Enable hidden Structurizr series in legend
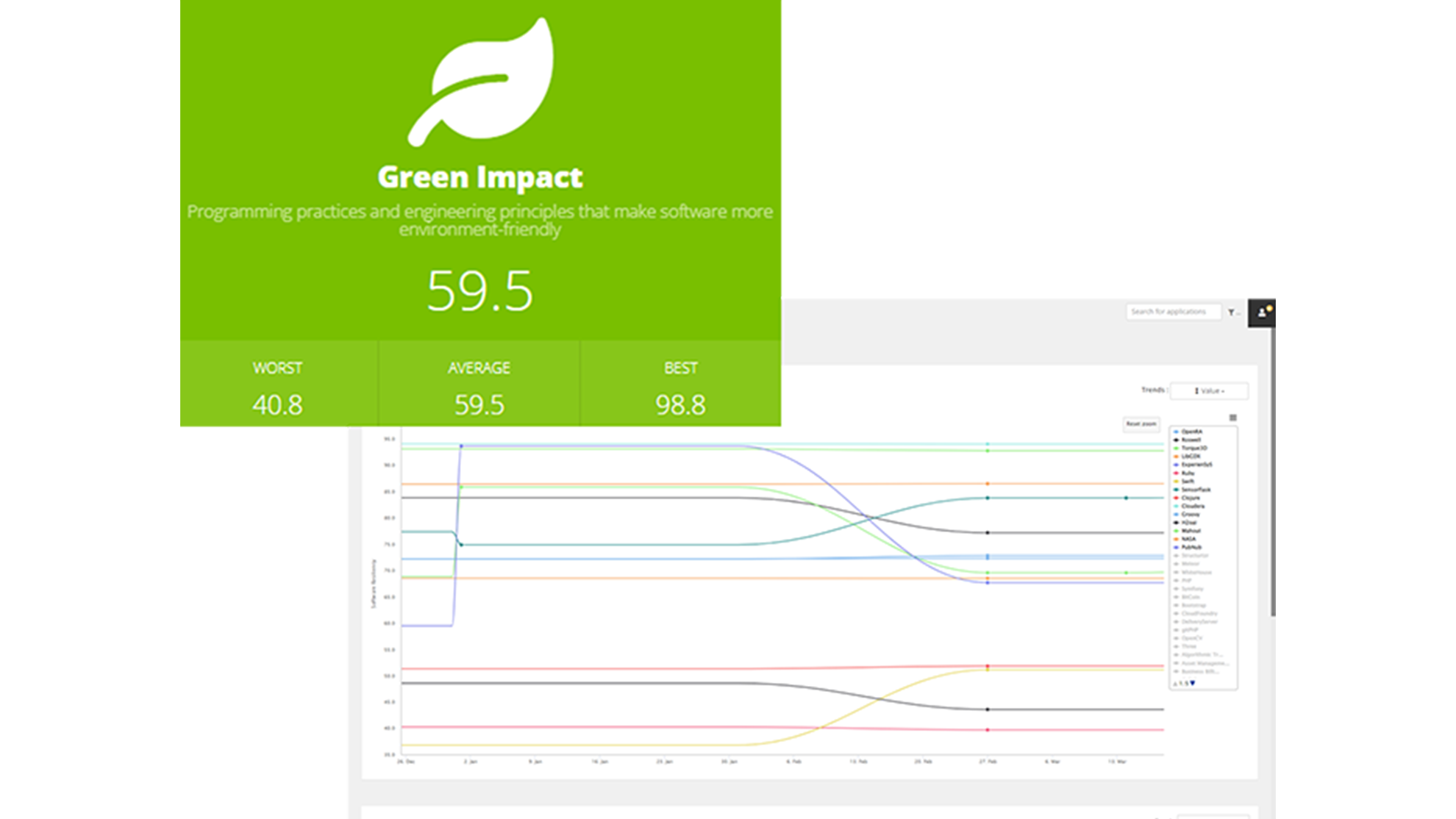1456x819 pixels. [x=1191, y=556]
